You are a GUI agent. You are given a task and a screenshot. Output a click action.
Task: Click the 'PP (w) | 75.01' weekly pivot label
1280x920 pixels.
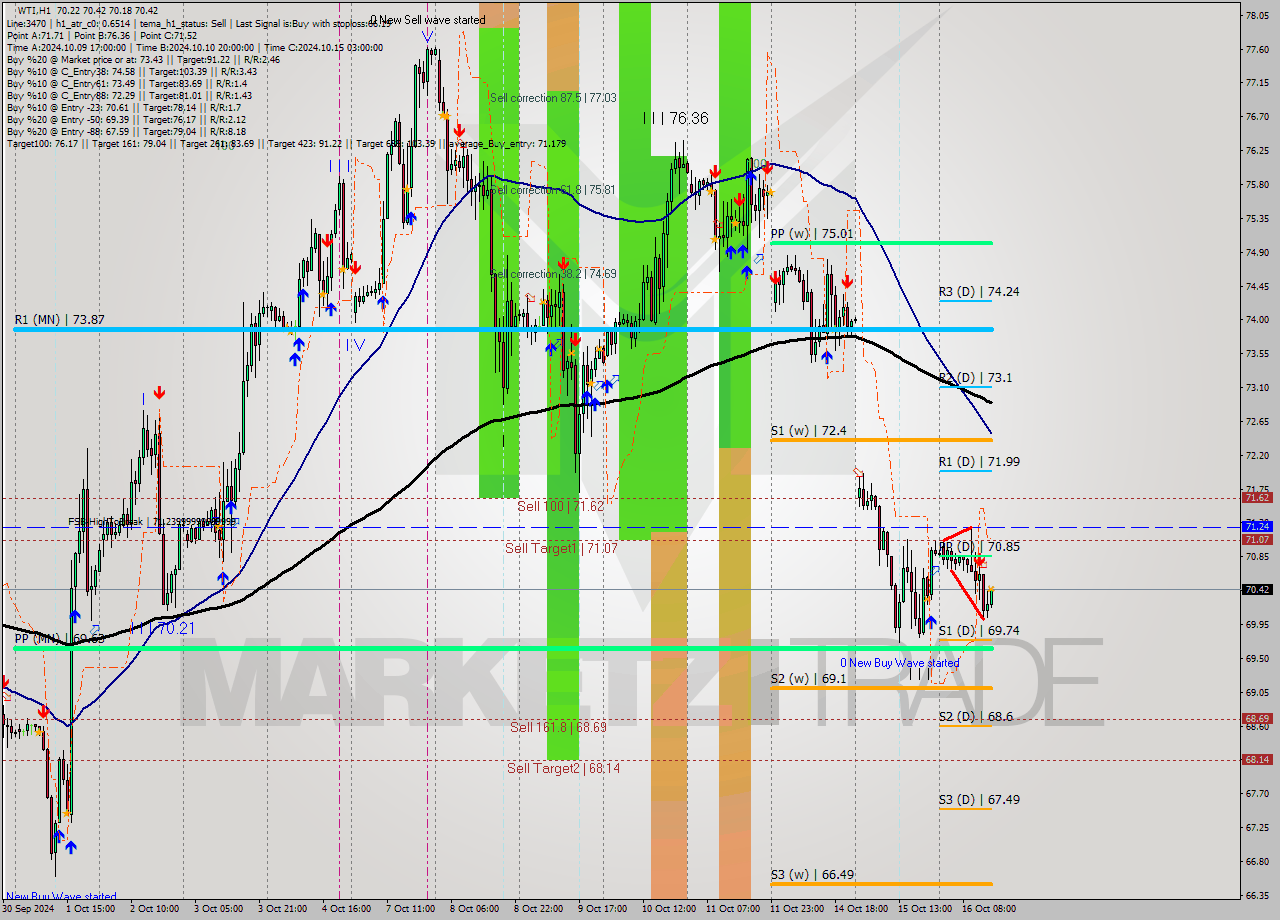[x=812, y=234]
